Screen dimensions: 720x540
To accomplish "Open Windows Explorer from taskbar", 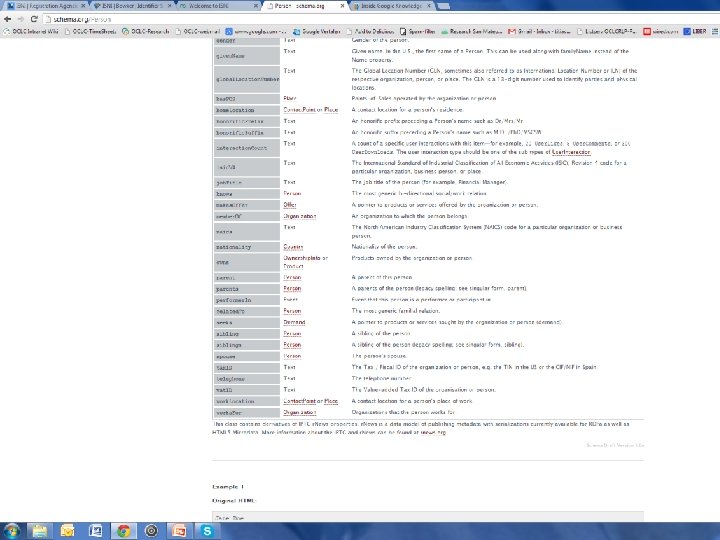I will 39,531.
